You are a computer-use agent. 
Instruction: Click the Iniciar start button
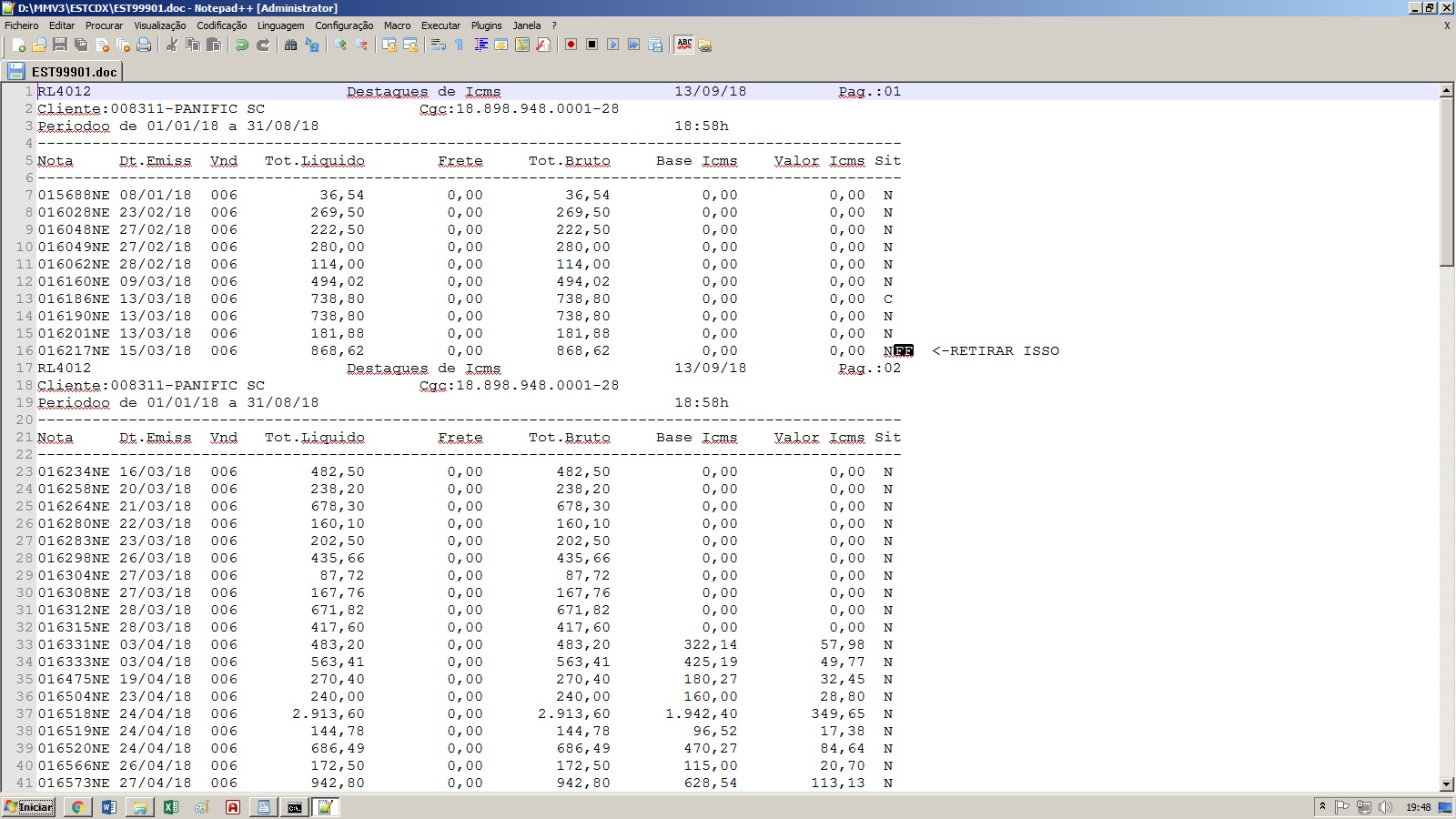tap(28, 807)
